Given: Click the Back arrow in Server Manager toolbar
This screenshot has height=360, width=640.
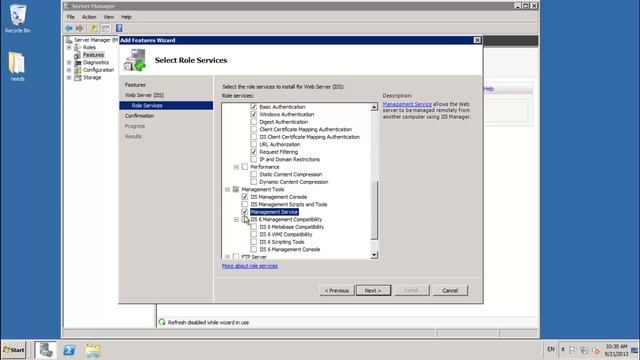Looking at the screenshot, I should tap(69, 28).
